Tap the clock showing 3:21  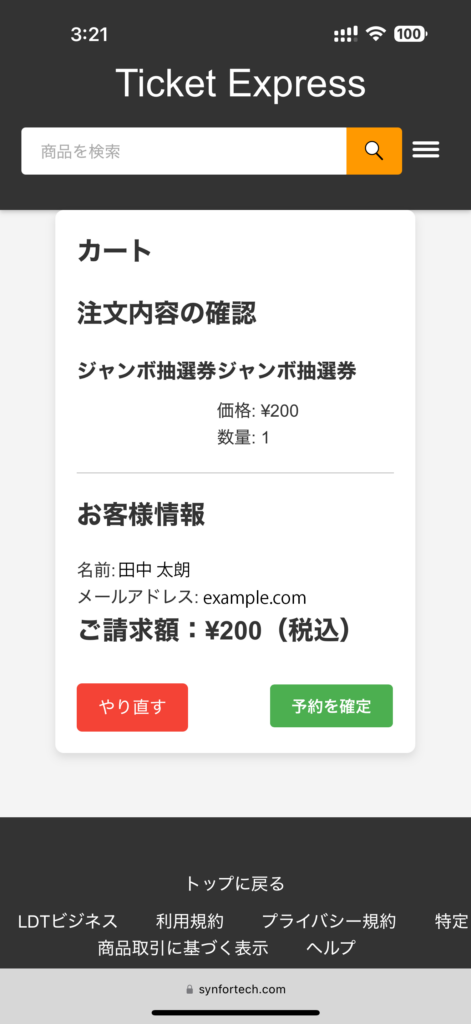pos(89,35)
